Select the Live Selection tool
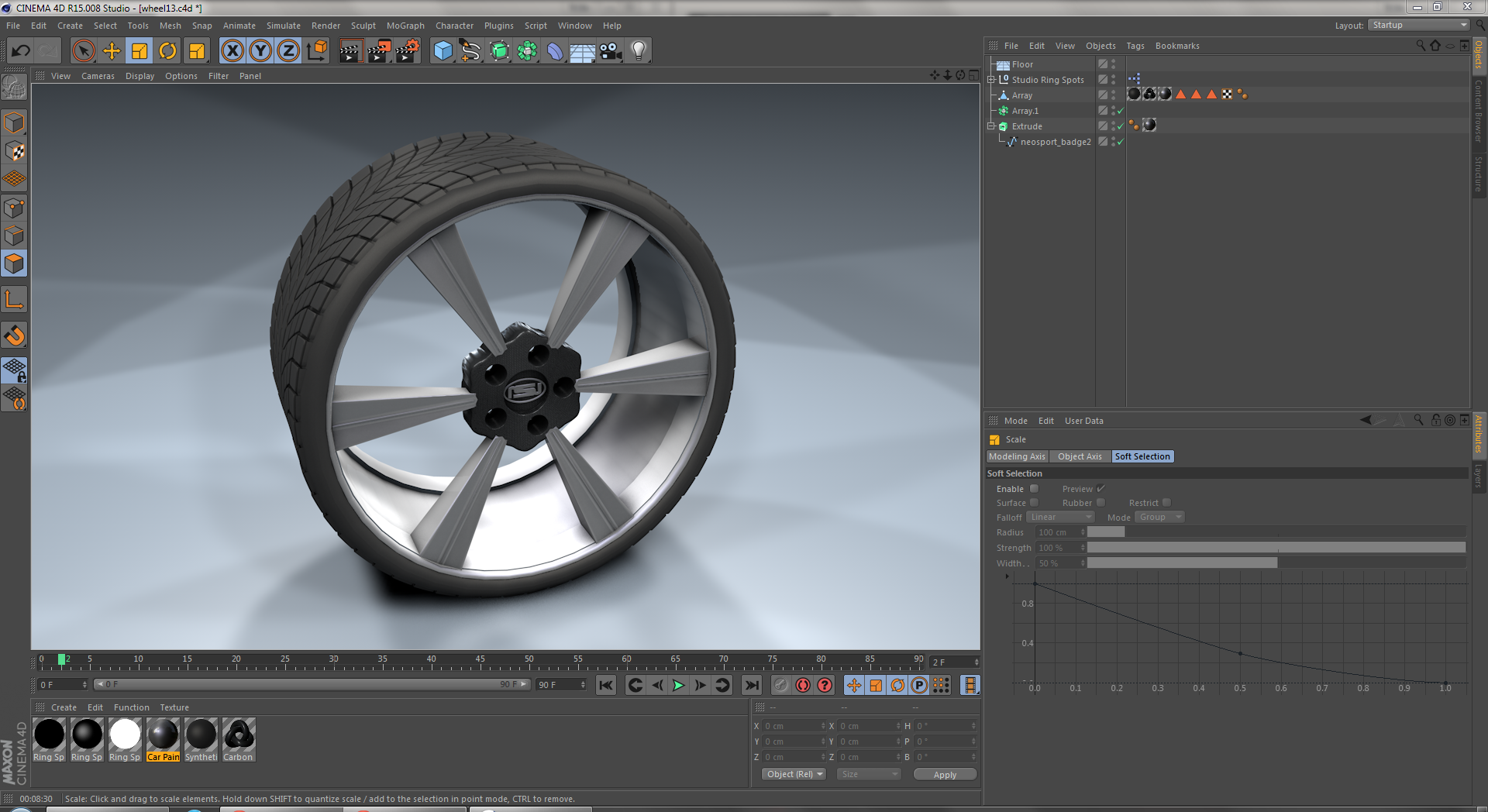The width and height of the screenshot is (1488, 812). [x=84, y=51]
